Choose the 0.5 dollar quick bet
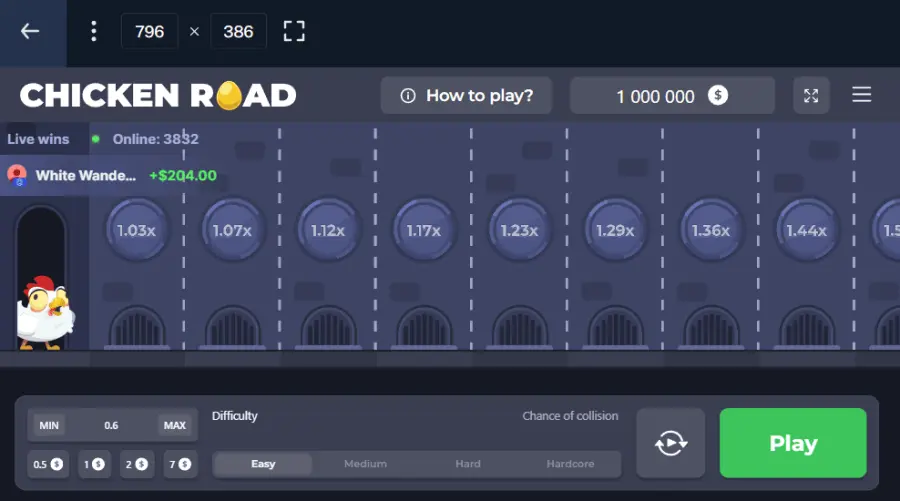This screenshot has height=501, width=900. tap(48, 464)
